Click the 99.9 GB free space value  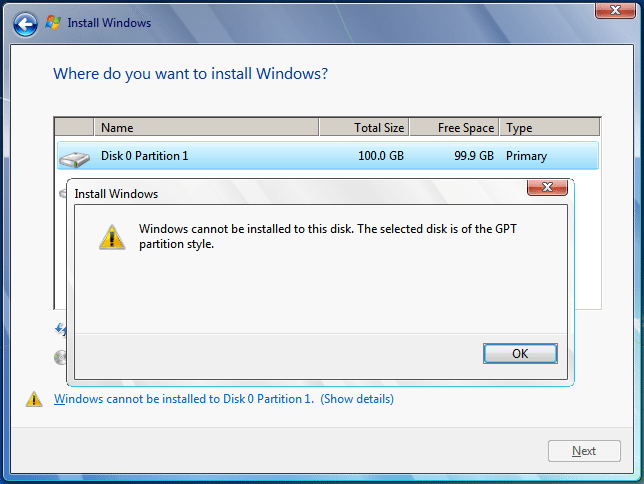click(x=474, y=156)
